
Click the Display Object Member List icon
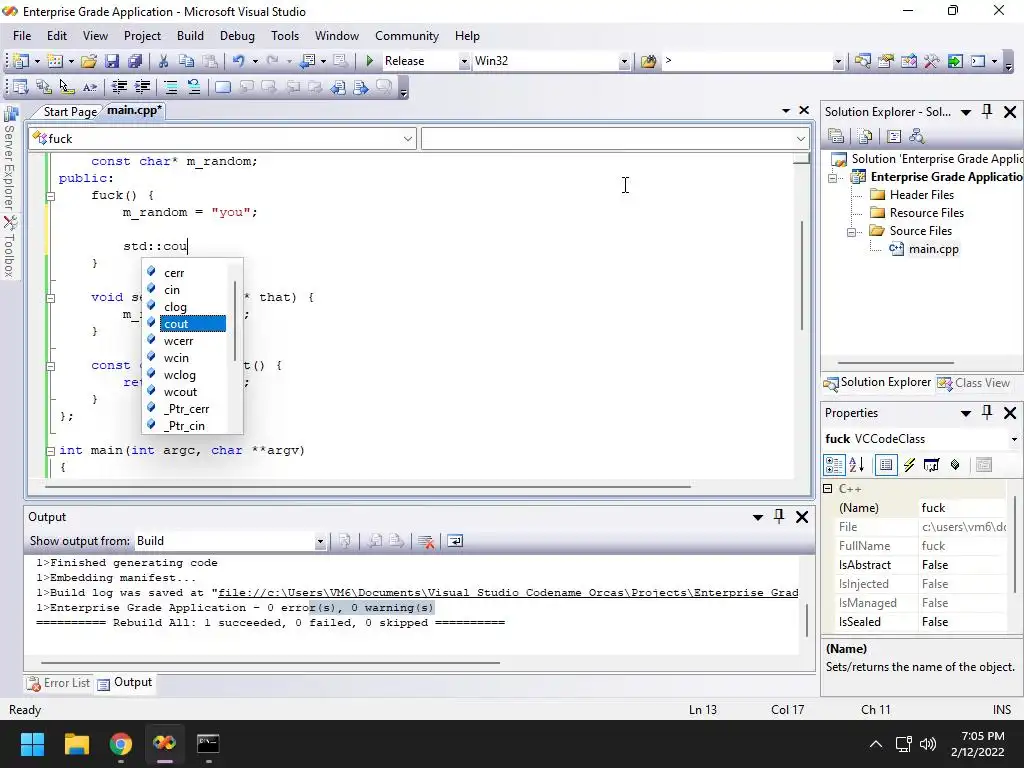20,86
